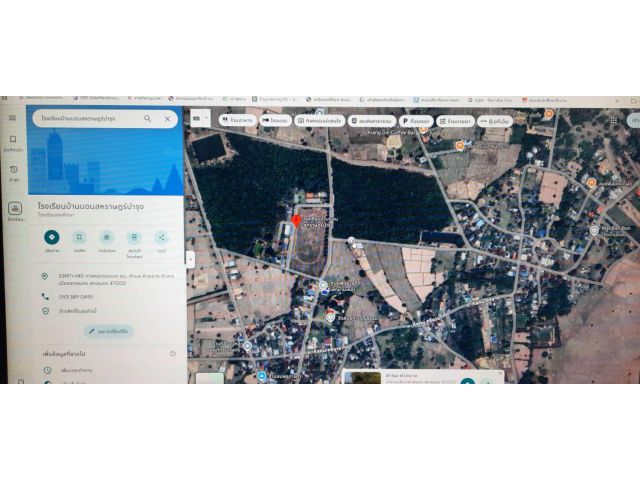This screenshot has height=480, width=640.
Task: Open the hamburger menu in left sidebar
Action: coord(12,118)
